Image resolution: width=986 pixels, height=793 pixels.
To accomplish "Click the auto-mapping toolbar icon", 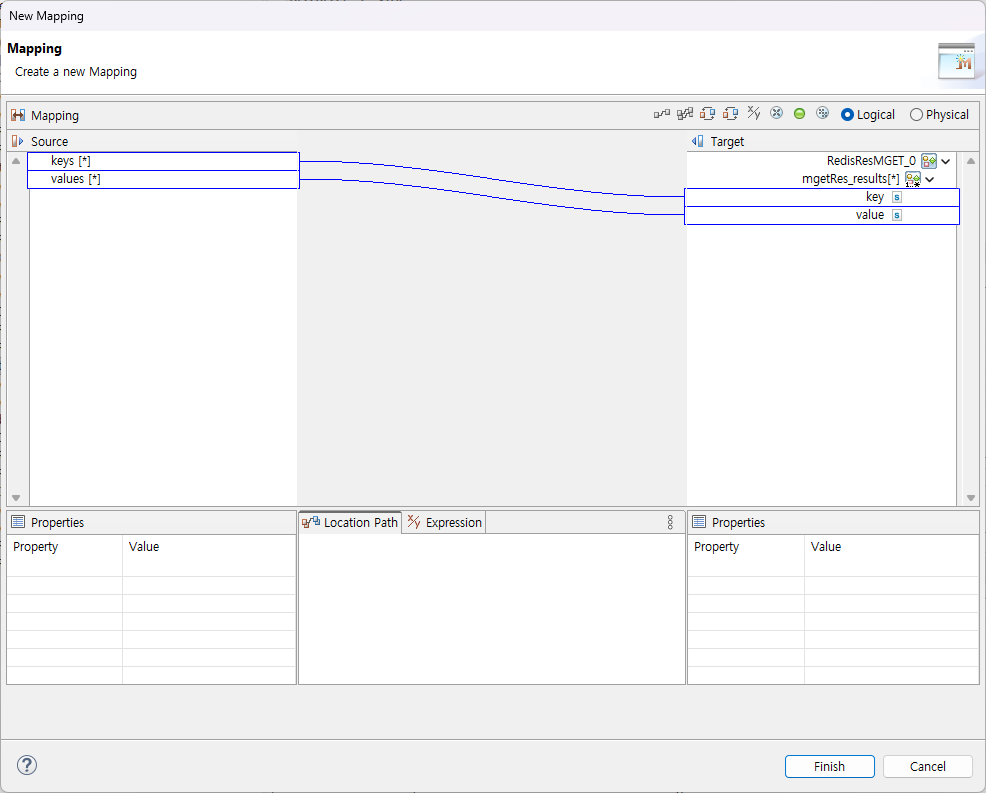I will [x=685, y=113].
